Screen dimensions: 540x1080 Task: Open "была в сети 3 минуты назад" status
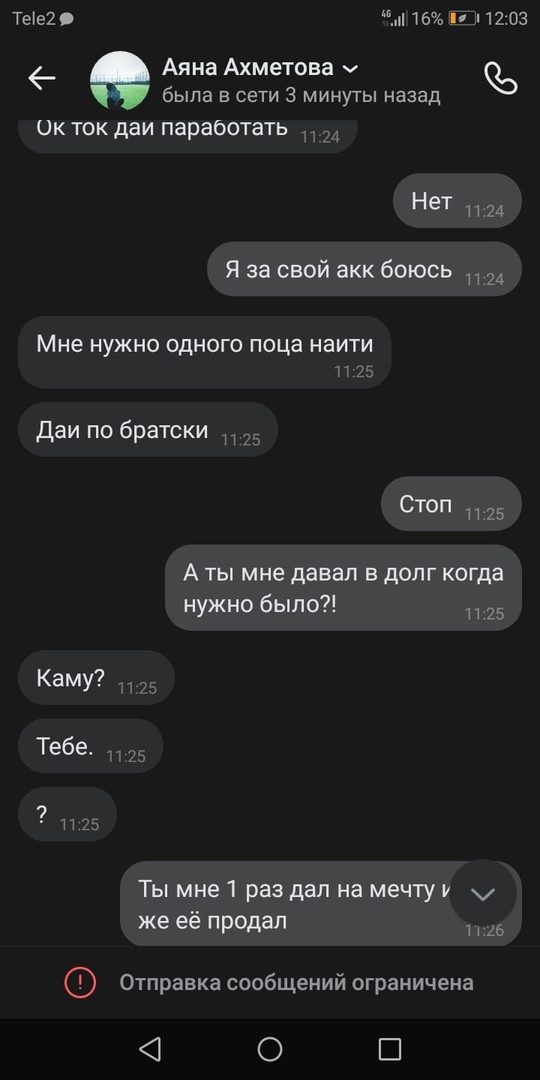(301, 95)
